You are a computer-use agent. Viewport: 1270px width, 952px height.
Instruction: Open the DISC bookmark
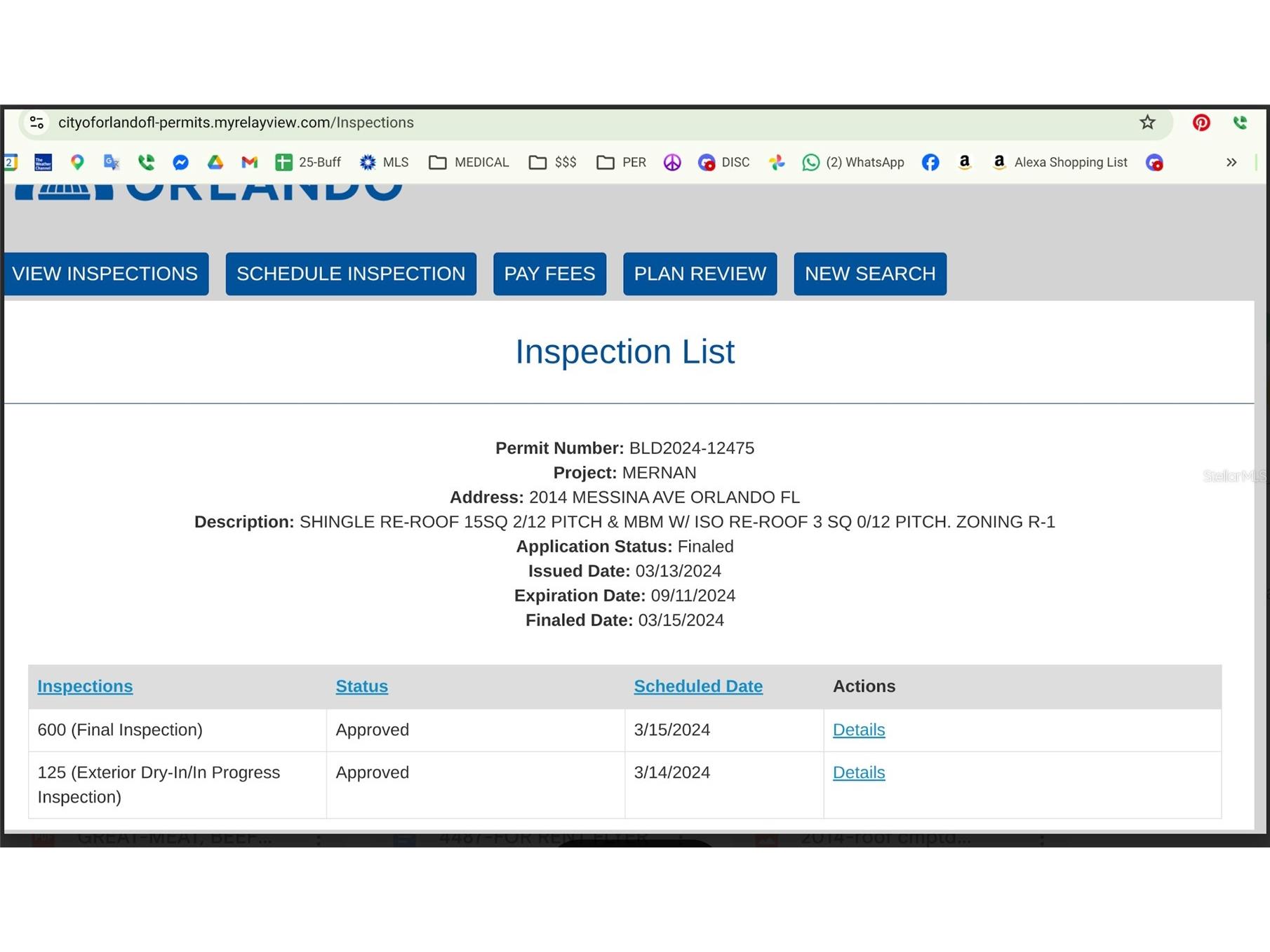[x=724, y=163]
